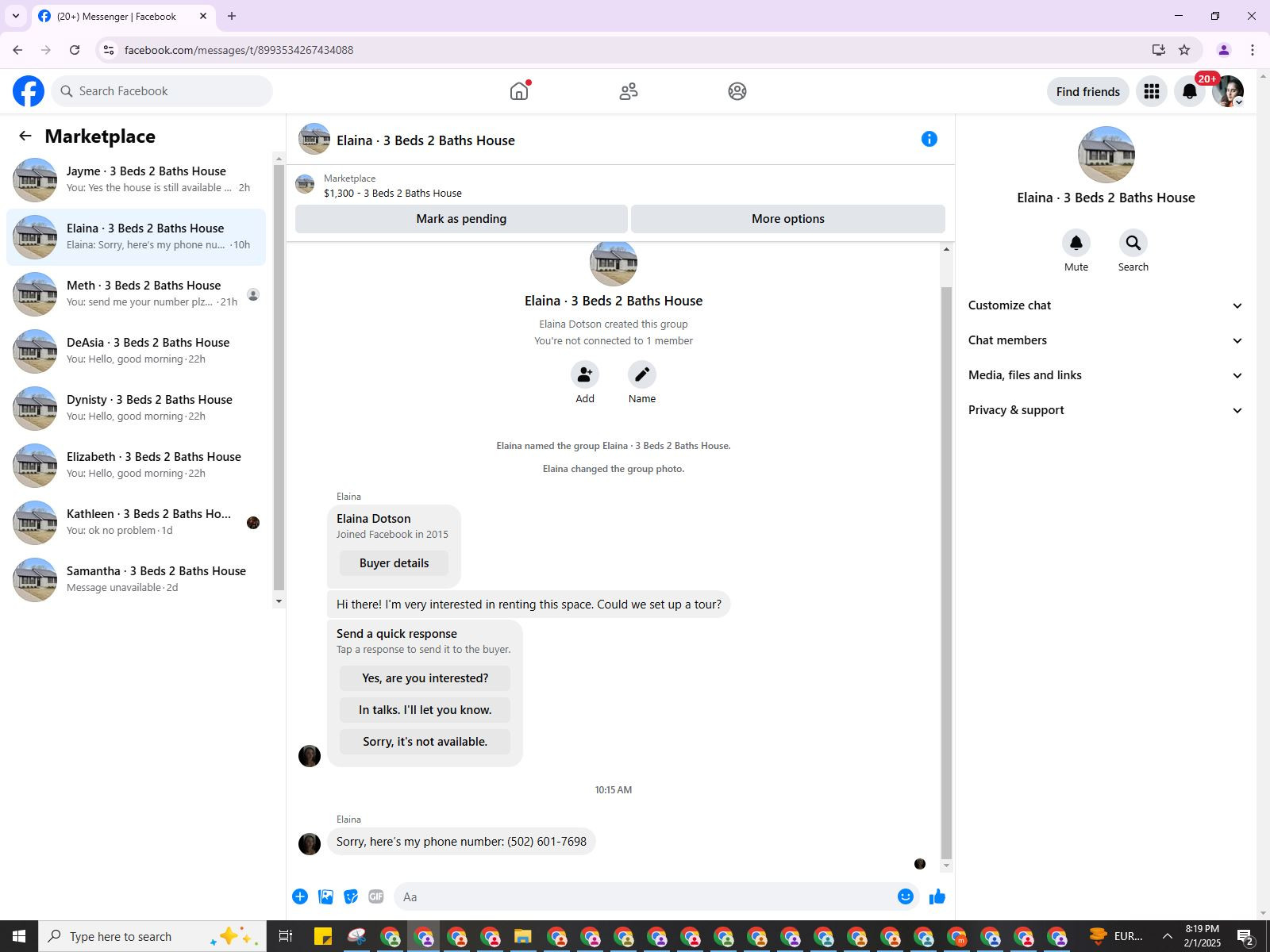This screenshot has width=1270, height=952.
Task: Show hidden system tray icons
Action: (1167, 936)
